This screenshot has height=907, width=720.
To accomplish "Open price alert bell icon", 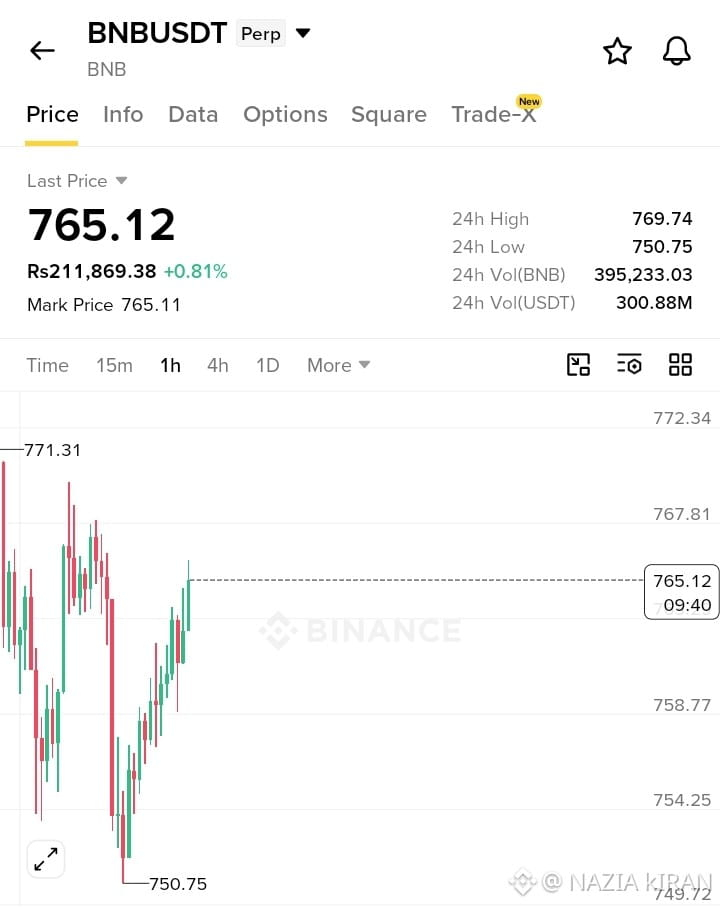I will pyautogui.click(x=676, y=51).
